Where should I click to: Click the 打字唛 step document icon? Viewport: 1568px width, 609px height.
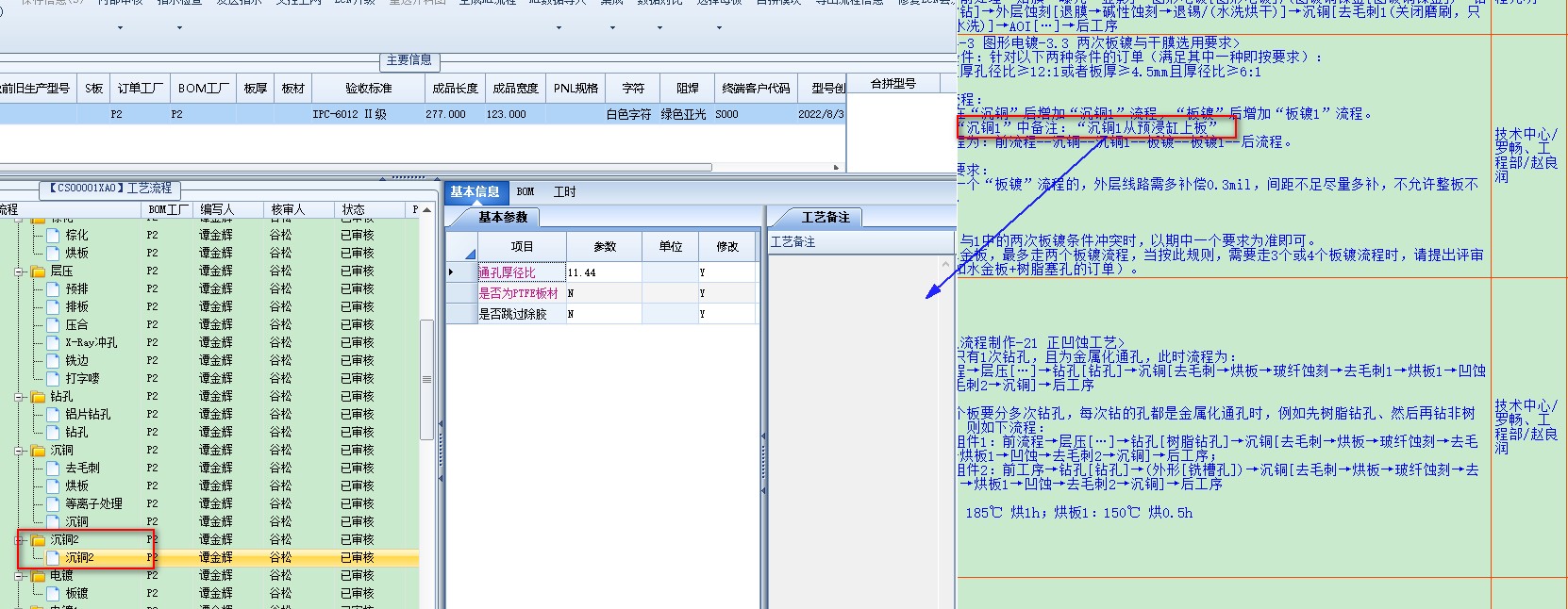click(x=54, y=378)
